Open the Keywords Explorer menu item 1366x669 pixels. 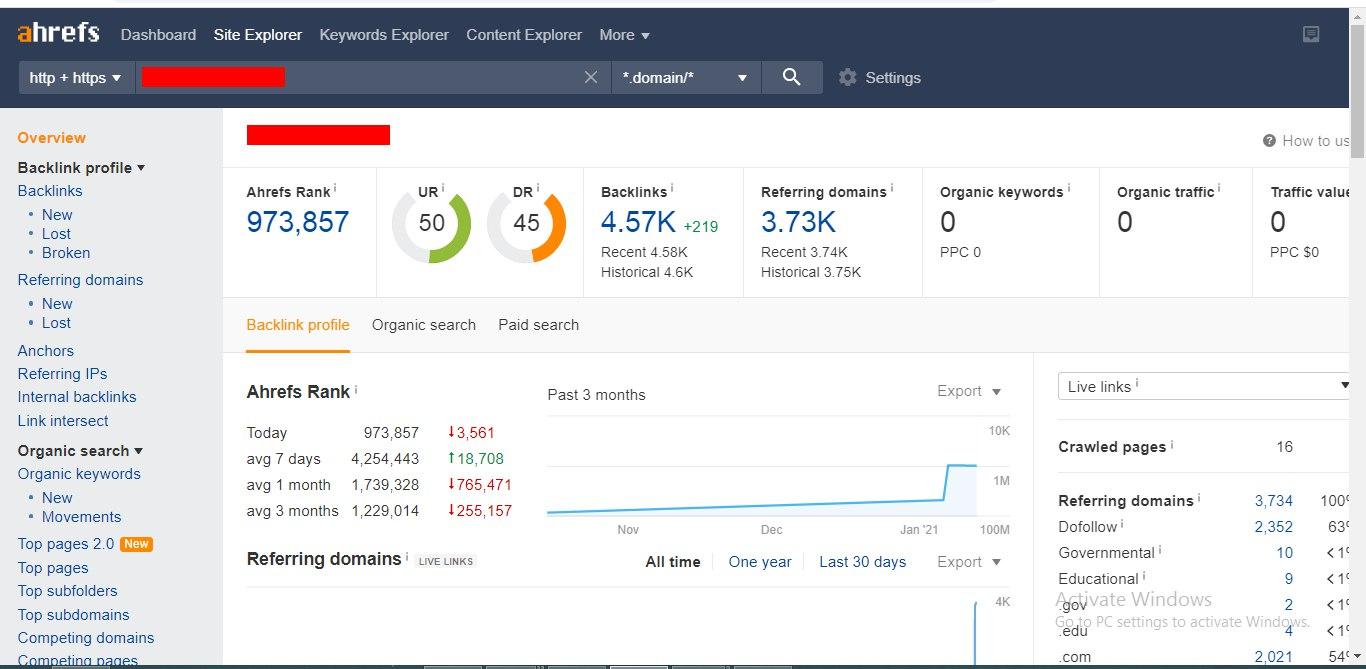[x=384, y=34]
